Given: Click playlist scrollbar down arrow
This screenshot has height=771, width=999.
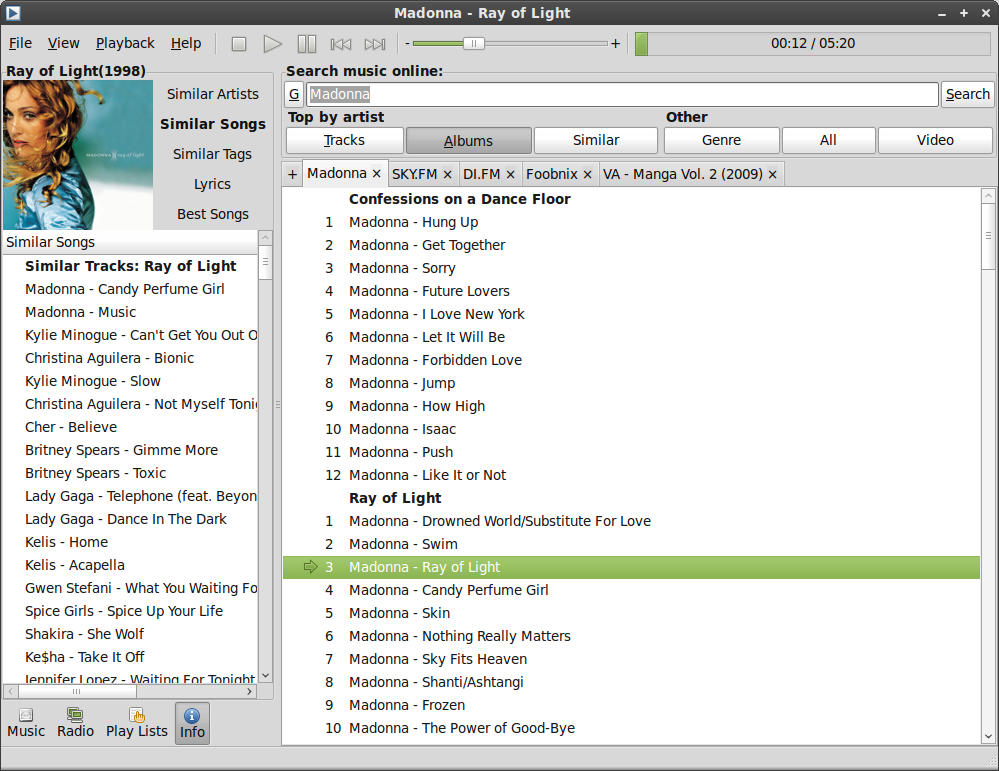Looking at the screenshot, I should click(x=988, y=737).
